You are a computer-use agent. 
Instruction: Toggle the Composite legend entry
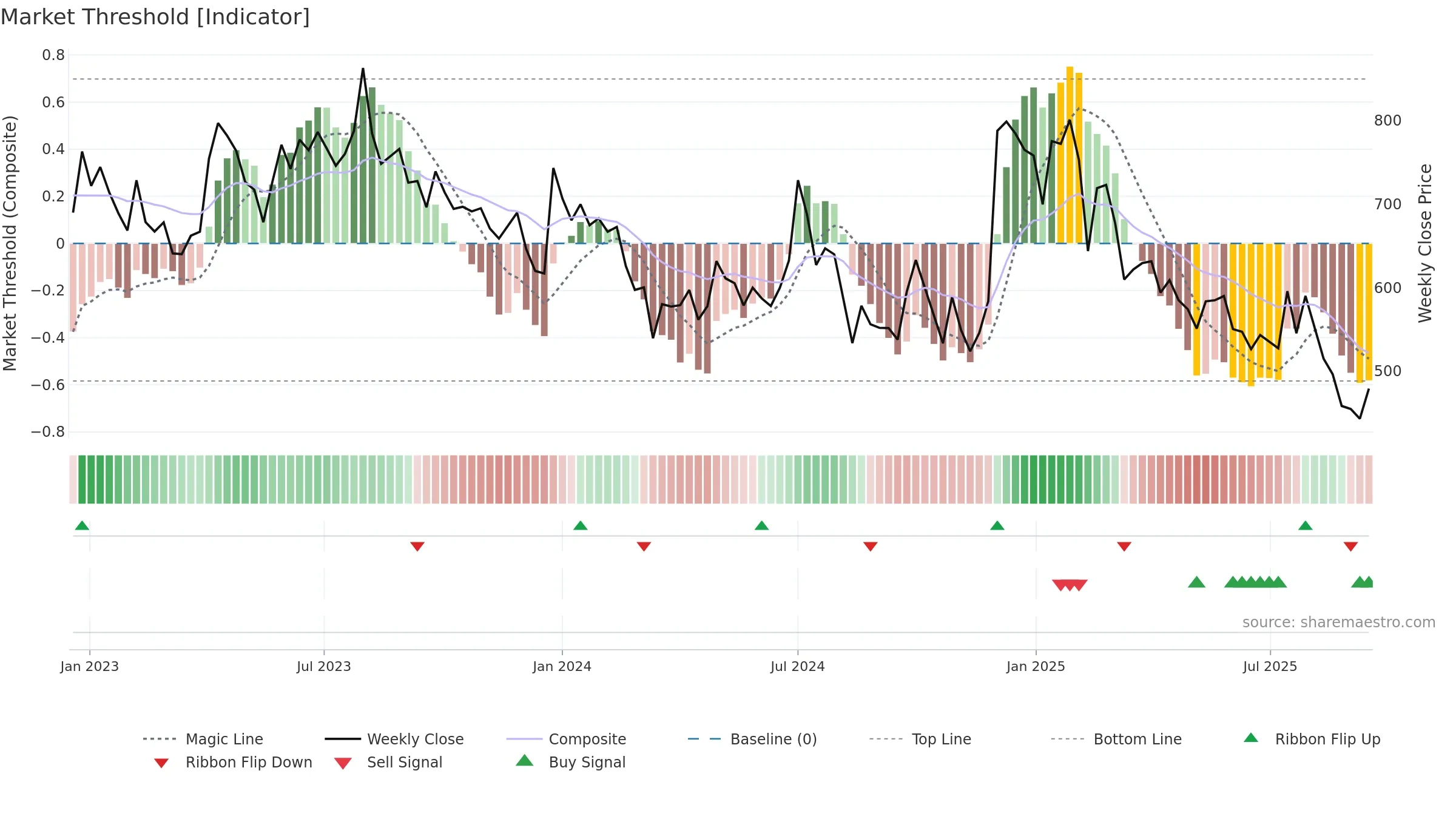click(x=566, y=739)
